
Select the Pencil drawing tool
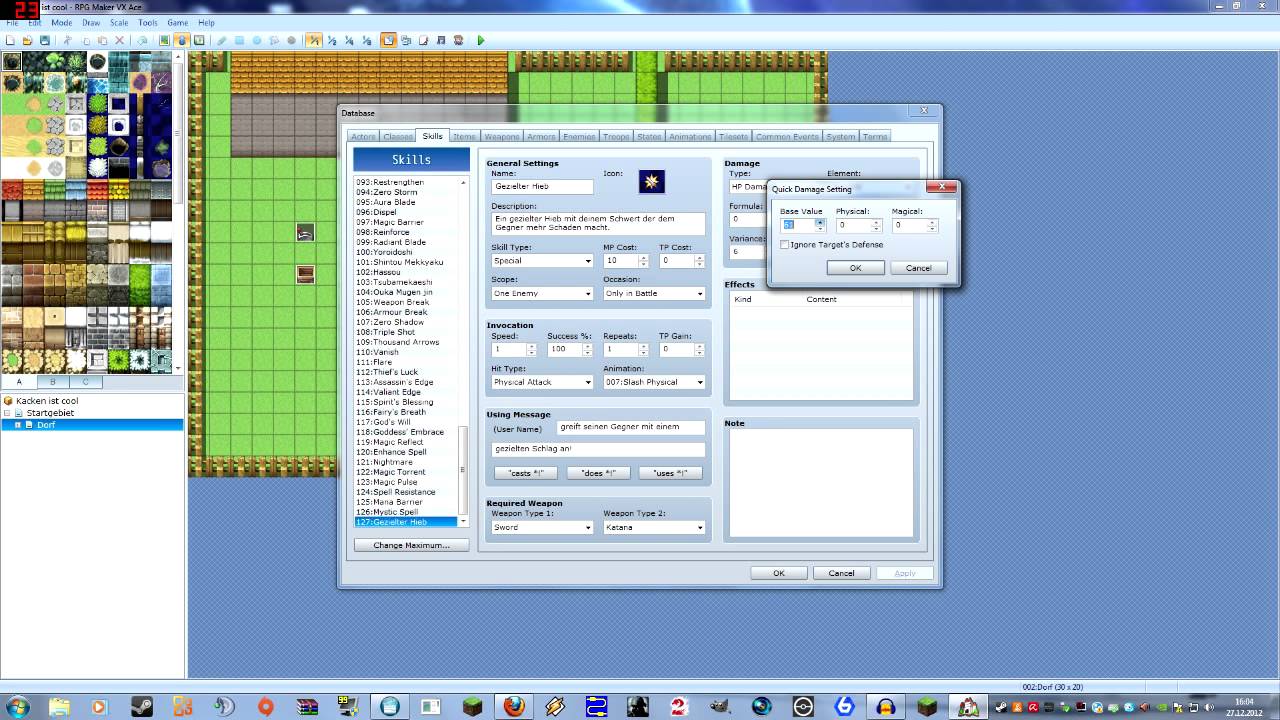221,40
